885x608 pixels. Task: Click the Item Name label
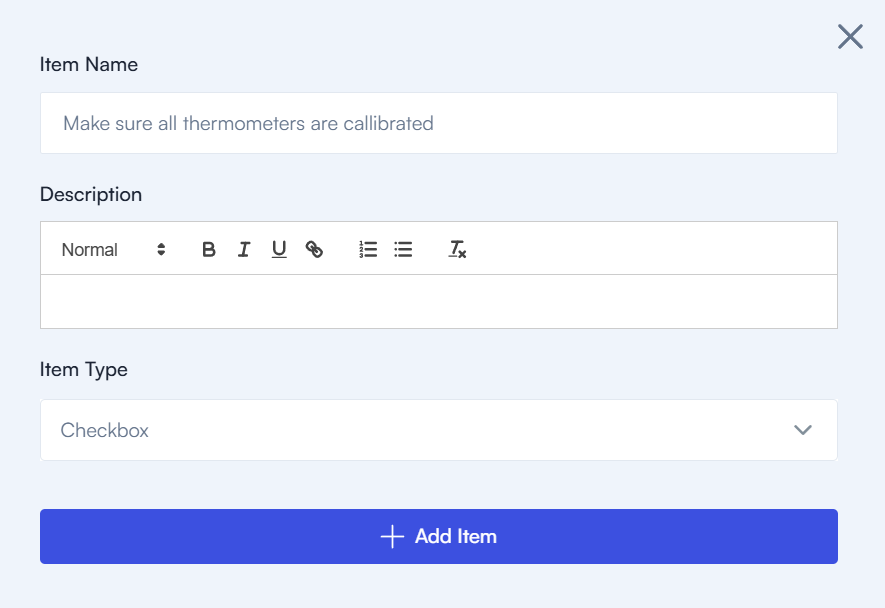[x=89, y=65]
